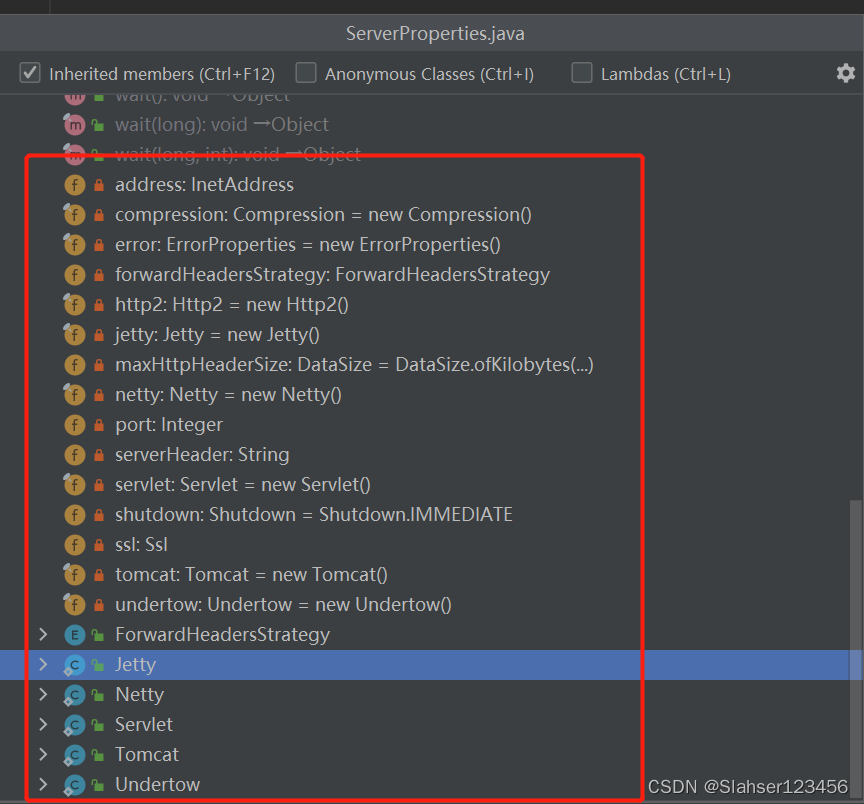Open the structure view settings gear

coord(845,72)
